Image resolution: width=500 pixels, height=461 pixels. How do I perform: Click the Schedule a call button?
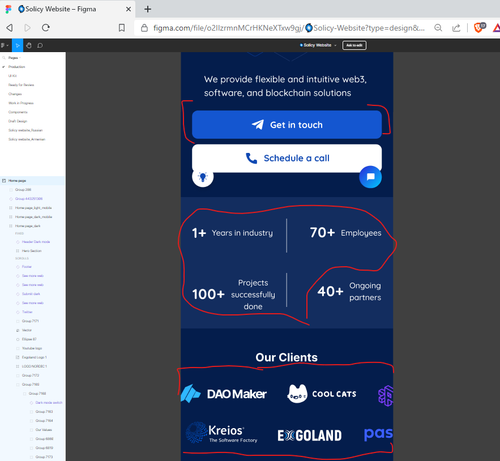coord(287,158)
